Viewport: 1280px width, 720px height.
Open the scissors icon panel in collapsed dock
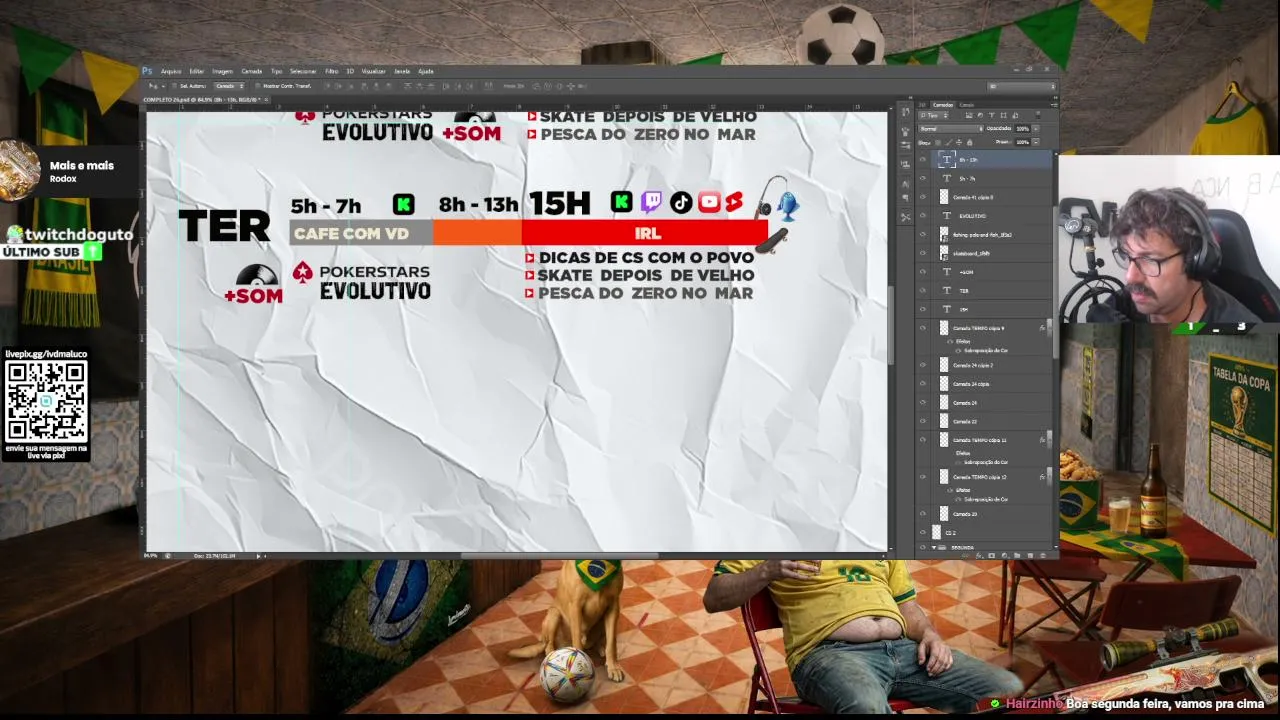[906, 217]
